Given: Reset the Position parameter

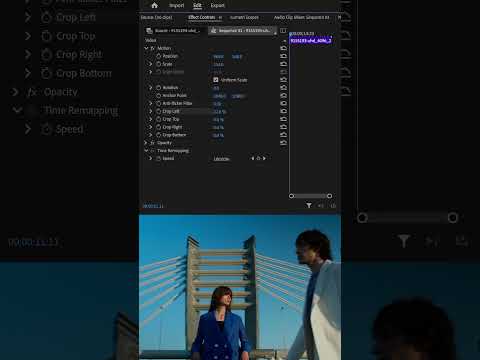Looking at the screenshot, I should [x=283, y=56].
